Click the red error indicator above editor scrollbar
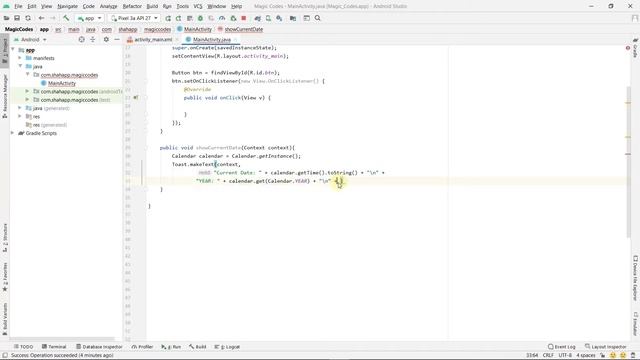Screen dimensions: 640x360 click(x=628, y=48)
